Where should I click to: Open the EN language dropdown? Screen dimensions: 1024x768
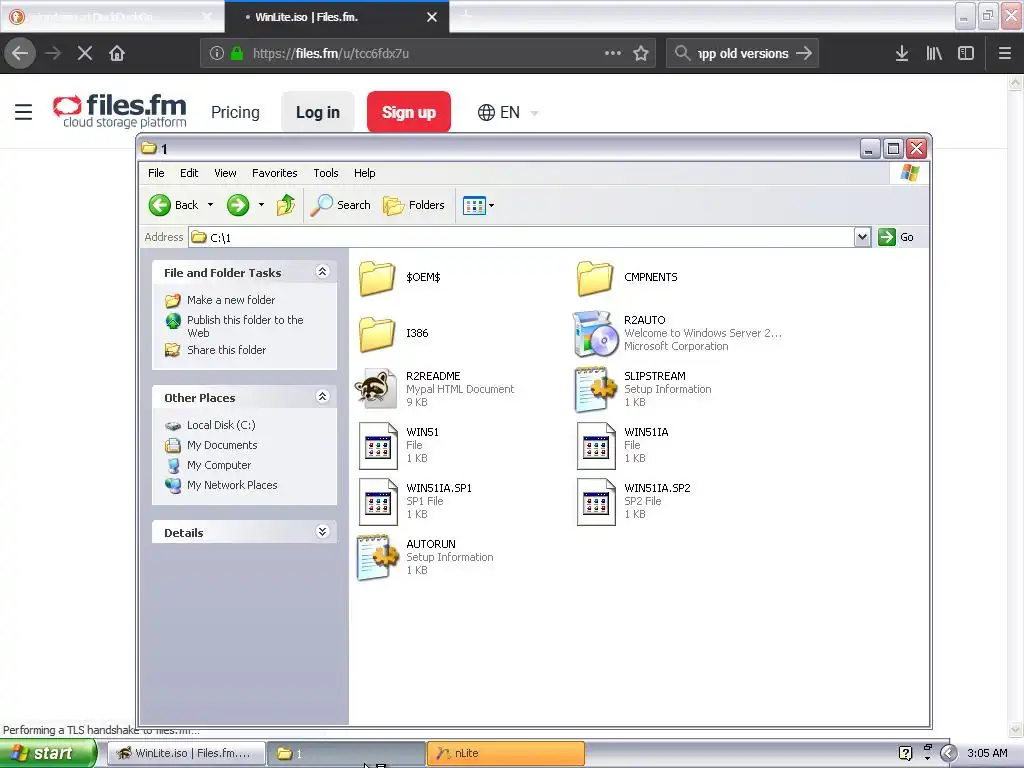[508, 112]
